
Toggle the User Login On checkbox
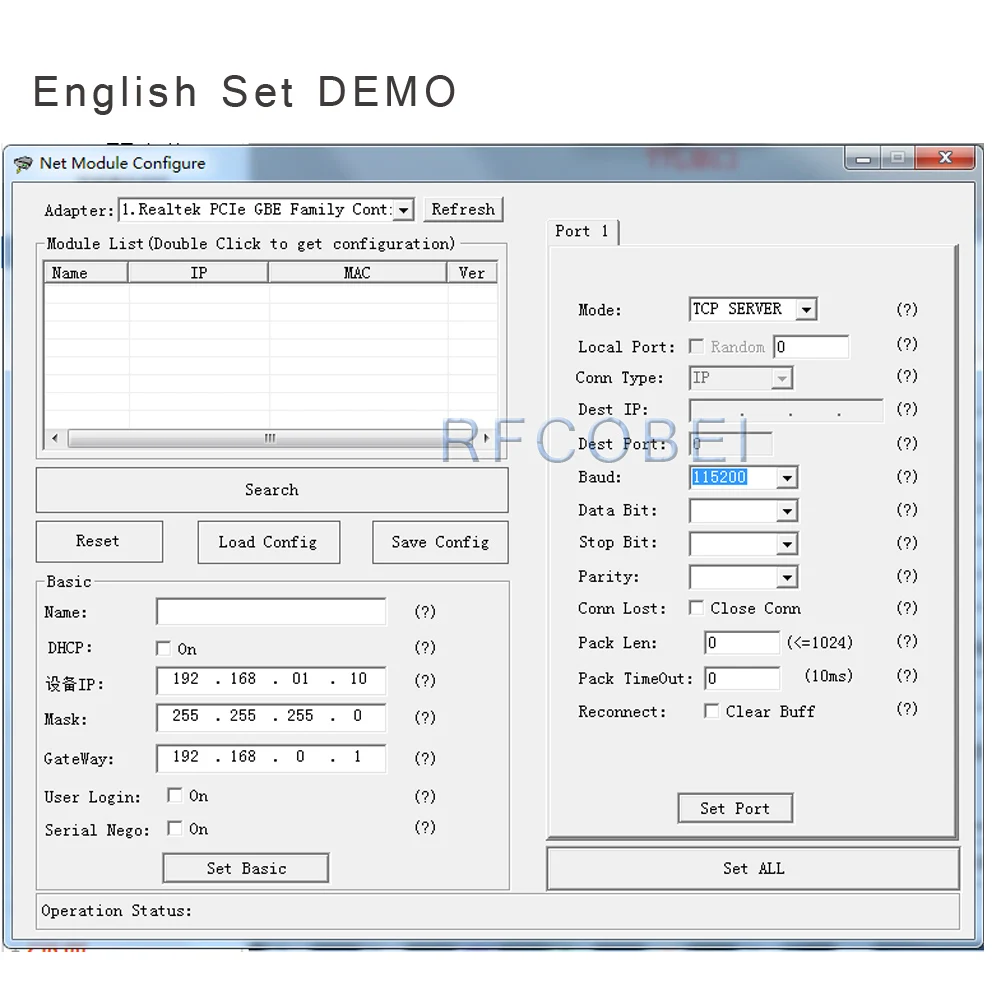coord(175,796)
